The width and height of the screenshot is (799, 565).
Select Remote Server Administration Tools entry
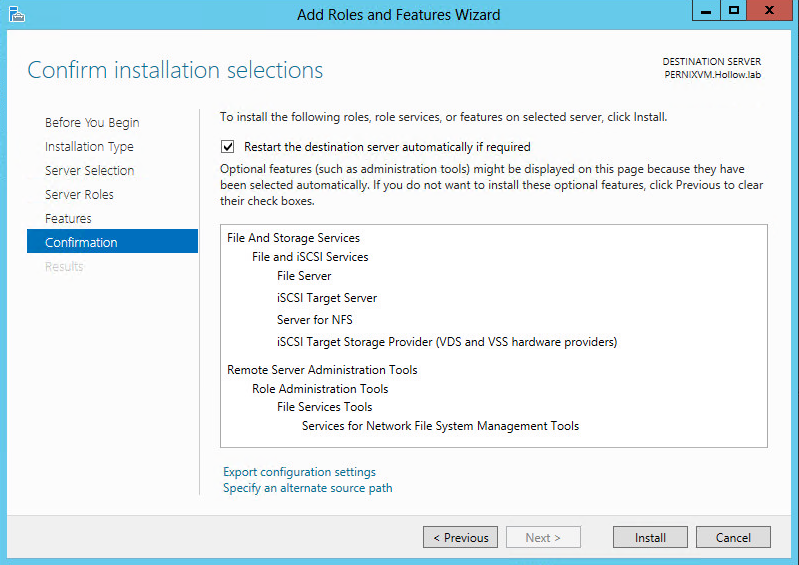pyautogui.click(x=322, y=370)
